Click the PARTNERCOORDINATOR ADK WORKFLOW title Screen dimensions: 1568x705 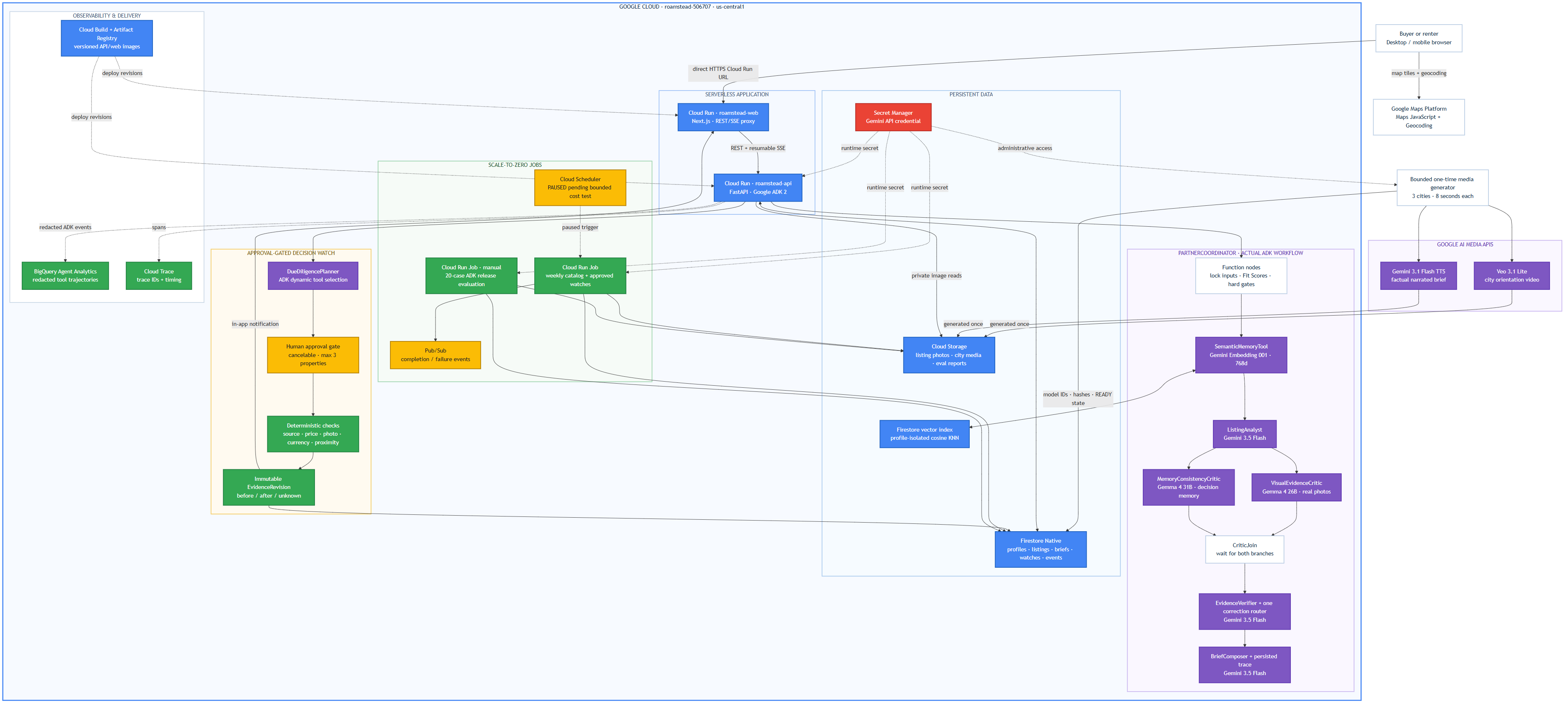click(1240, 253)
